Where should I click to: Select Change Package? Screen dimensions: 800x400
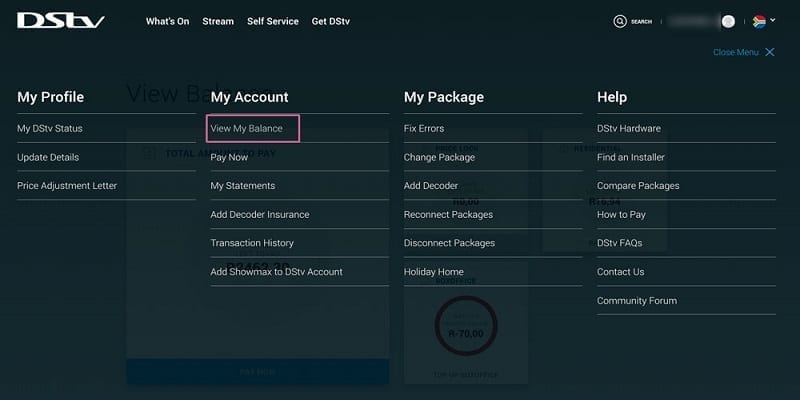pyautogui.click(x=439, y=157)
